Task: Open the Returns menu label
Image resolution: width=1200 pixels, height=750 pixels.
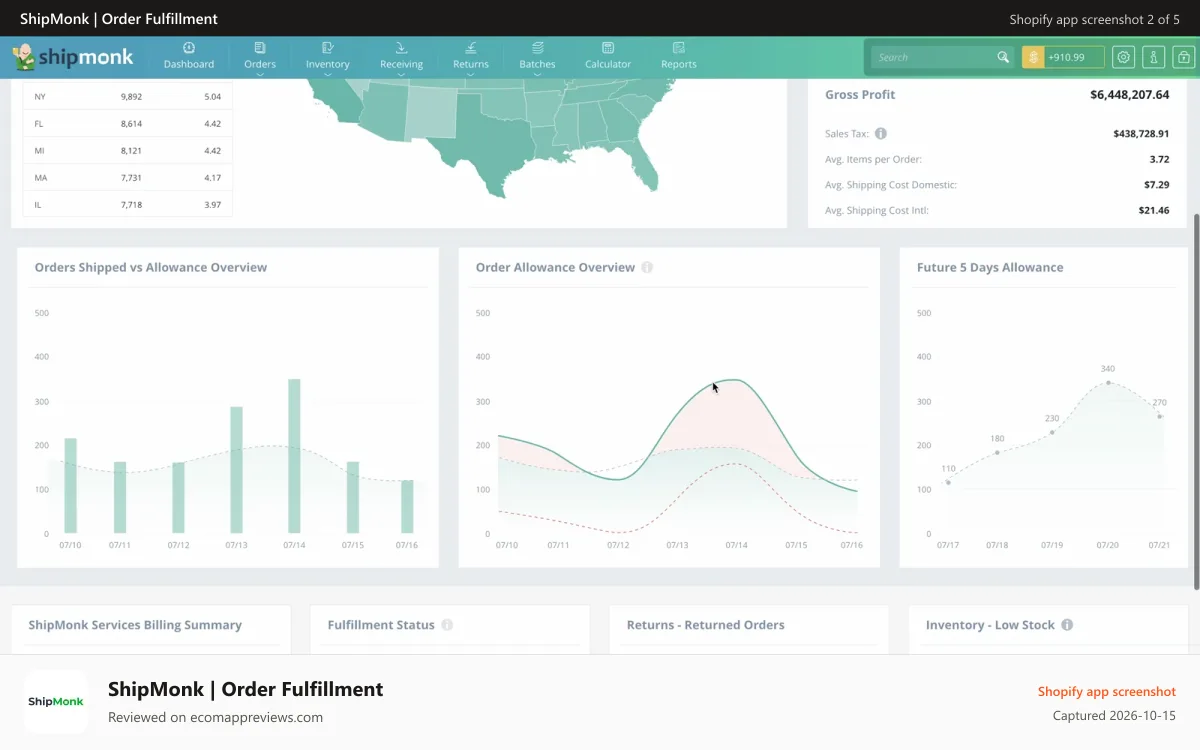Action: (471, 64)
